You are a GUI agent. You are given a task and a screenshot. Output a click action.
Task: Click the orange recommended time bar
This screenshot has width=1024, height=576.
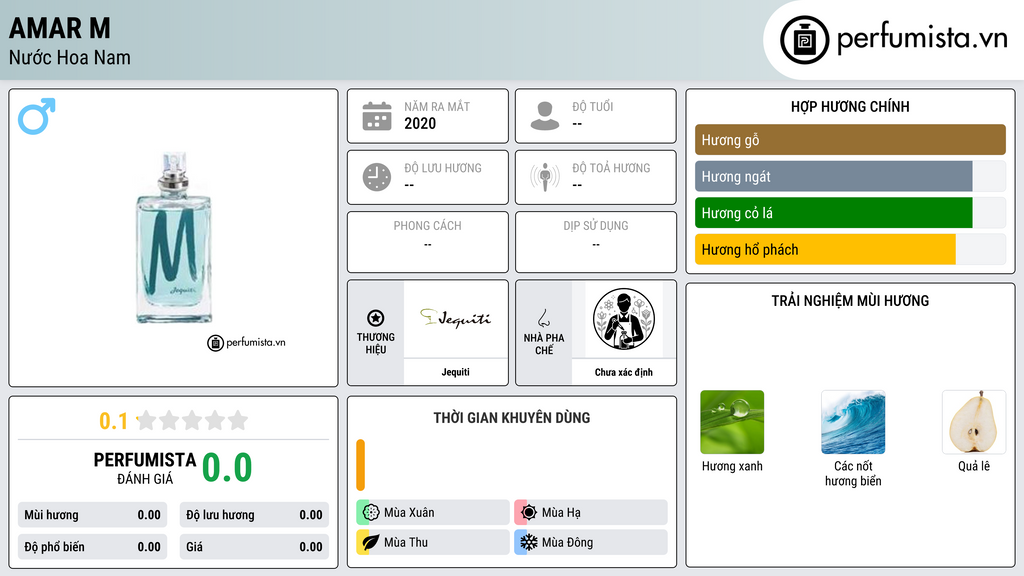point(360,465)
